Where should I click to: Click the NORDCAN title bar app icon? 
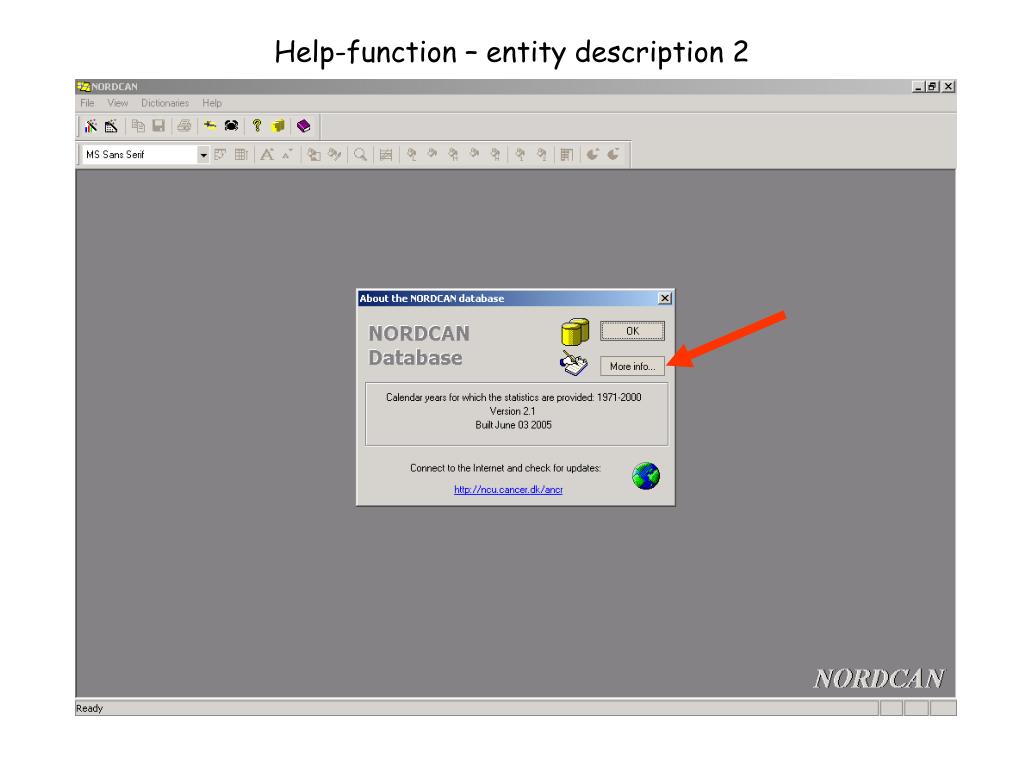(x=83, y=86)
